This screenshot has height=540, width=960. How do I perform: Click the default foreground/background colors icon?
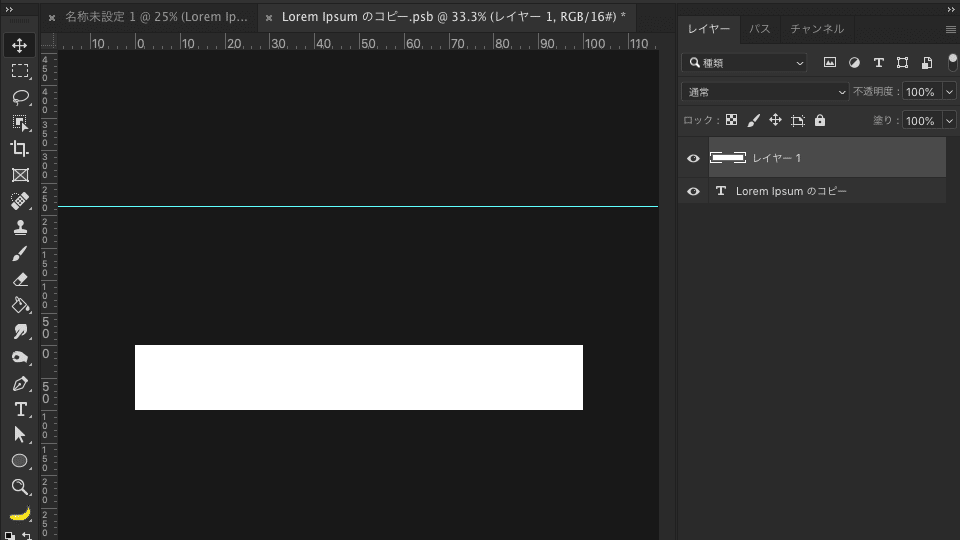tap(9, 536)
